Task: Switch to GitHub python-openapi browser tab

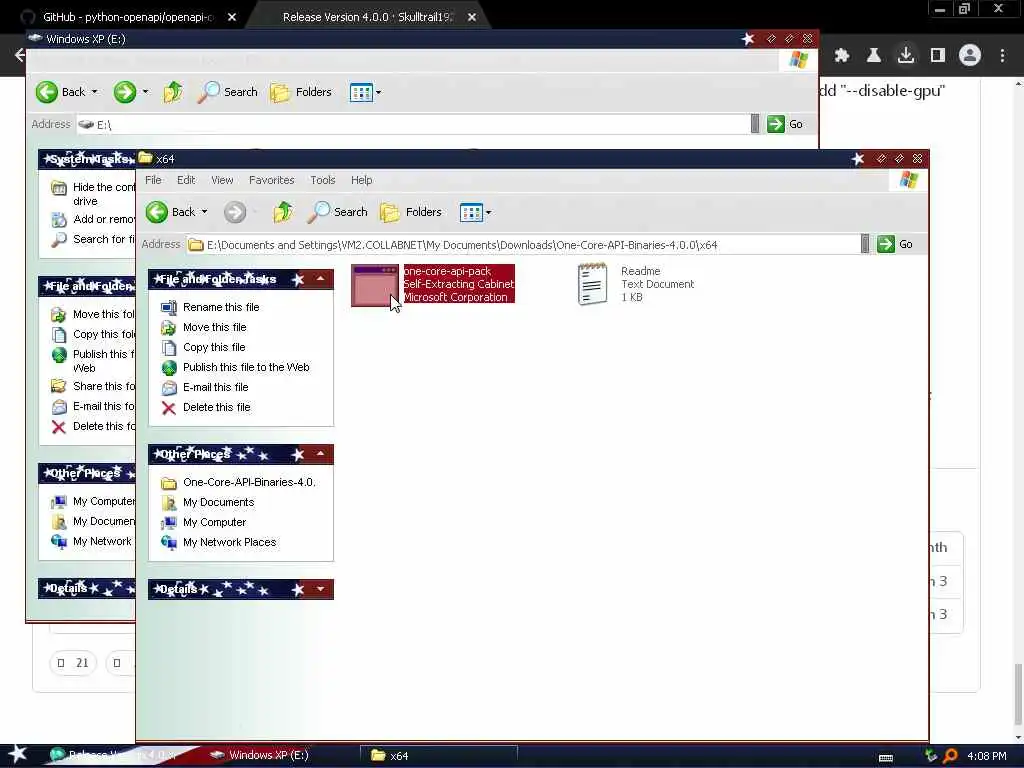Action: tap(127, 17)
